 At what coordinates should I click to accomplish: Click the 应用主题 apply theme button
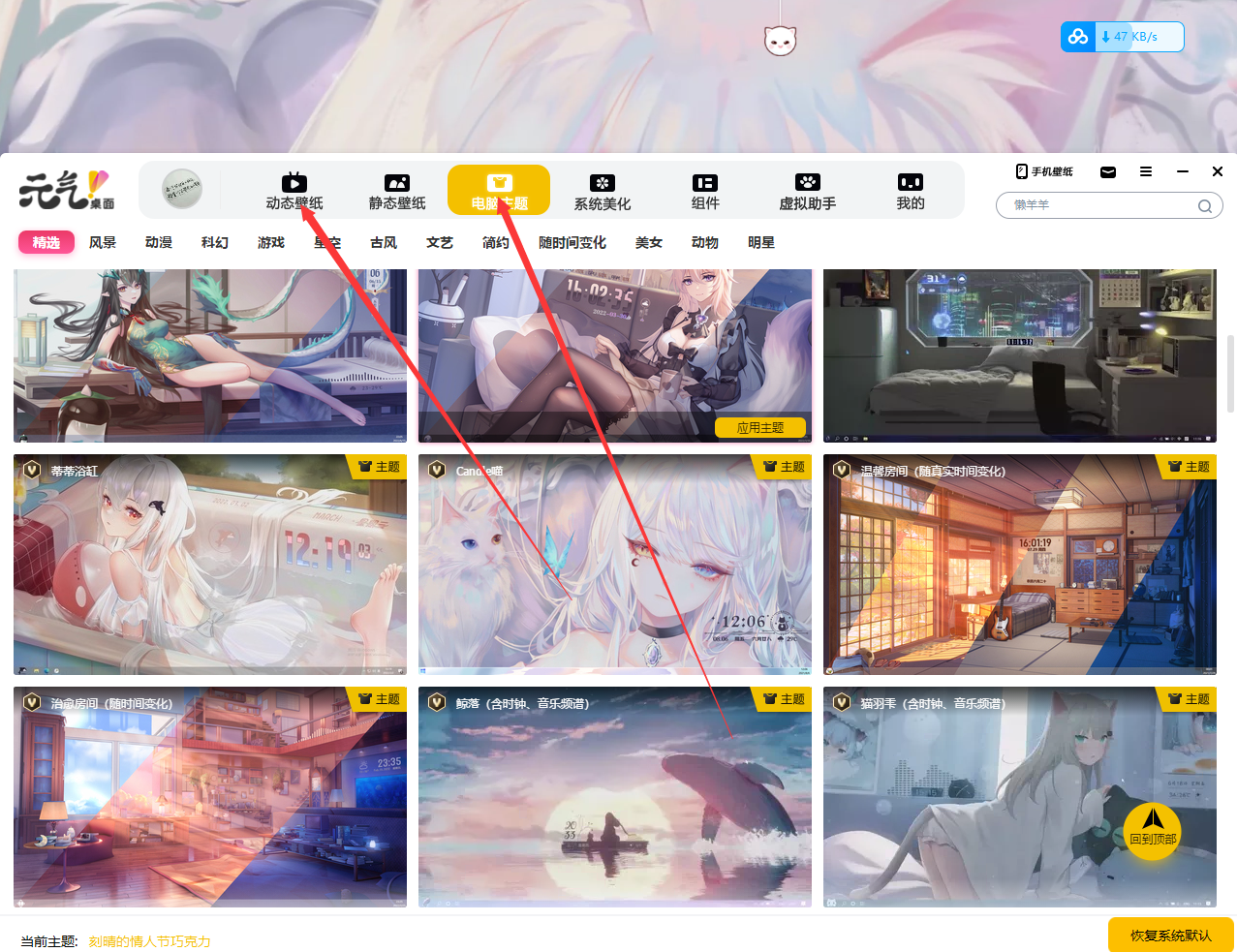tap(760, 427)
